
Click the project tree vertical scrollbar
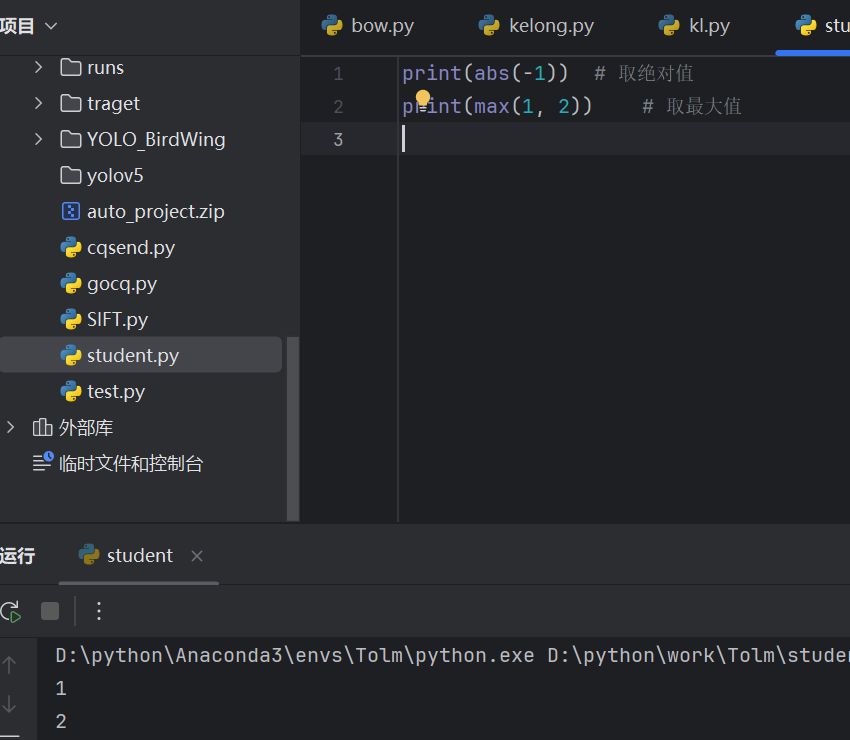coord(293,420)
